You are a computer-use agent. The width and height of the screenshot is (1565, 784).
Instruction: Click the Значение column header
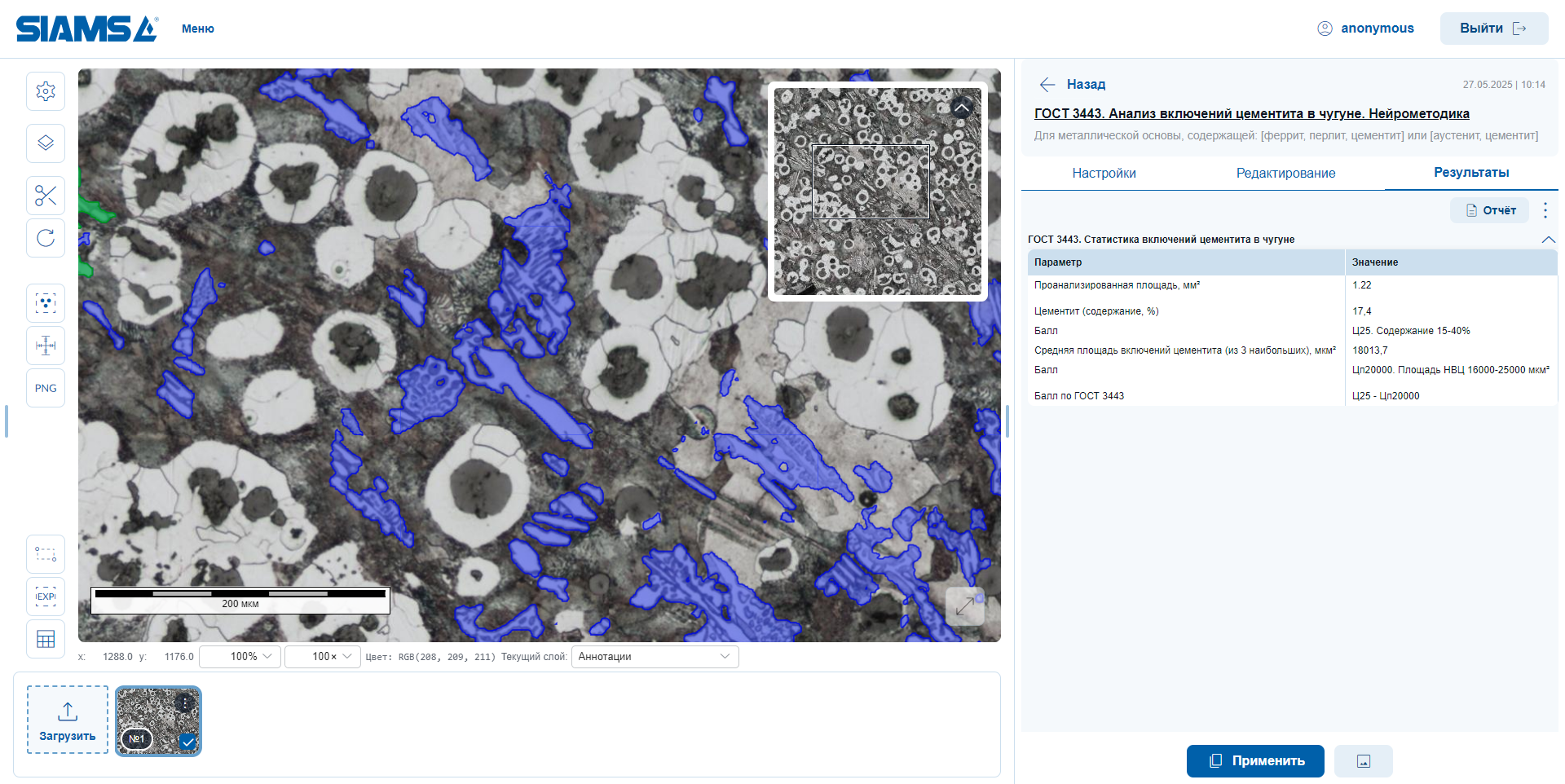pos(1451,262)
